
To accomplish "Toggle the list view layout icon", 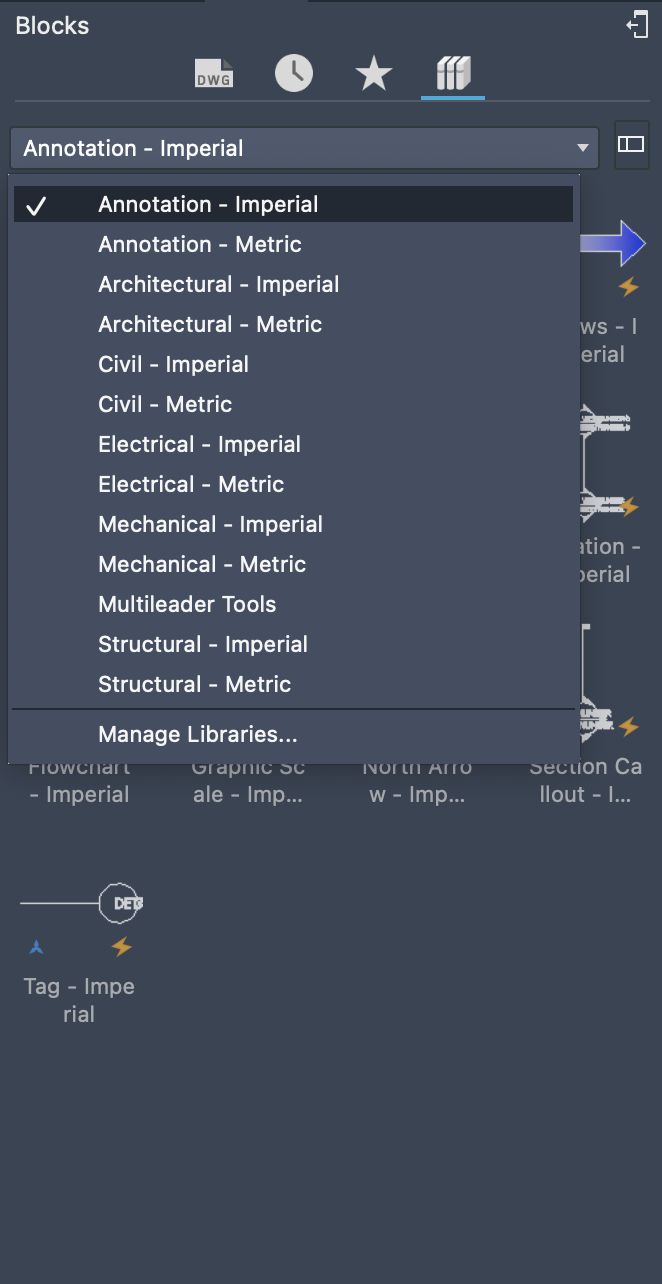I will tap(631, 145).
